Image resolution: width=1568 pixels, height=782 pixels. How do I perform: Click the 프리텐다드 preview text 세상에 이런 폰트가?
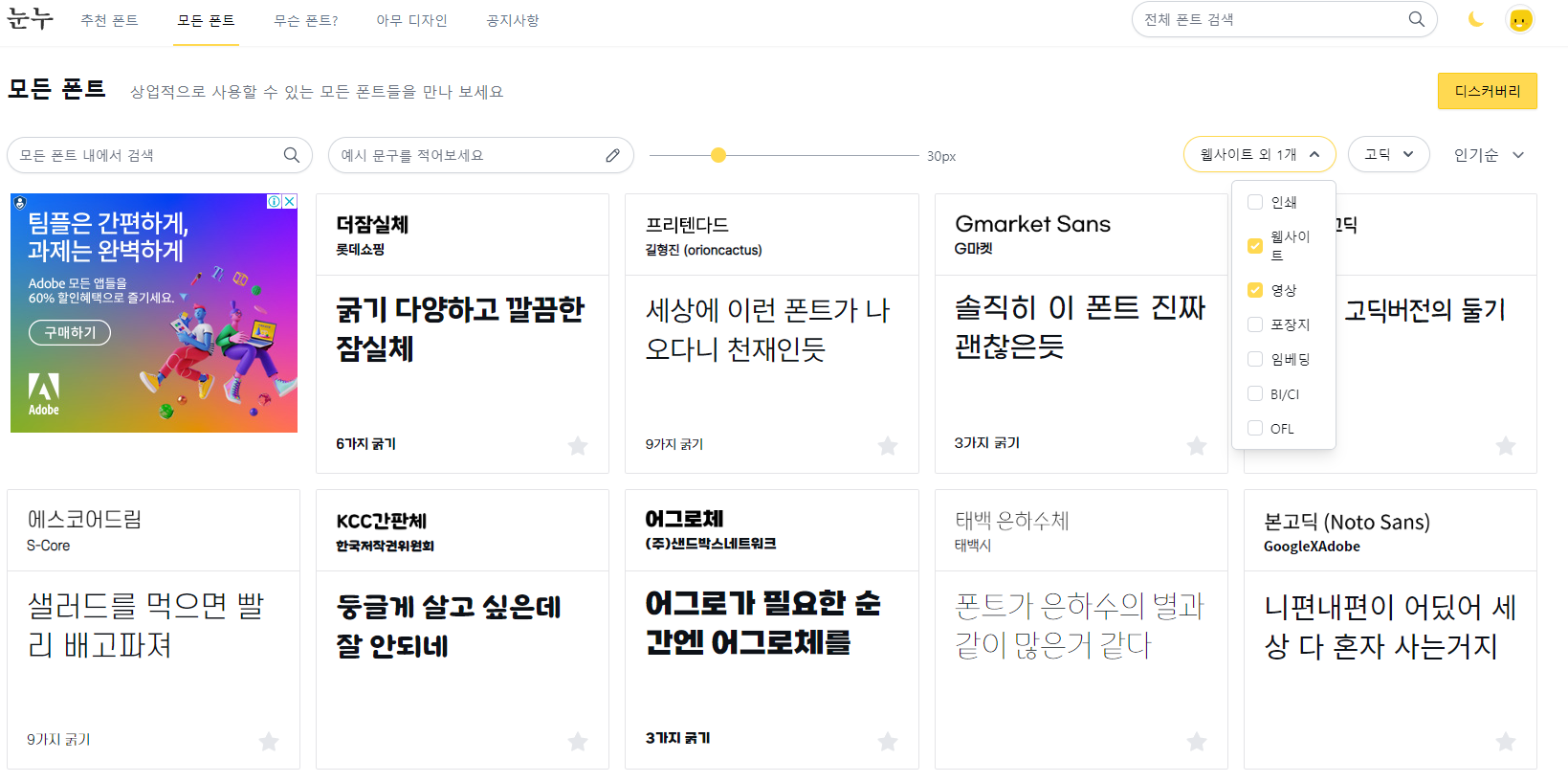pyautogui.click(x=767, y=329)
